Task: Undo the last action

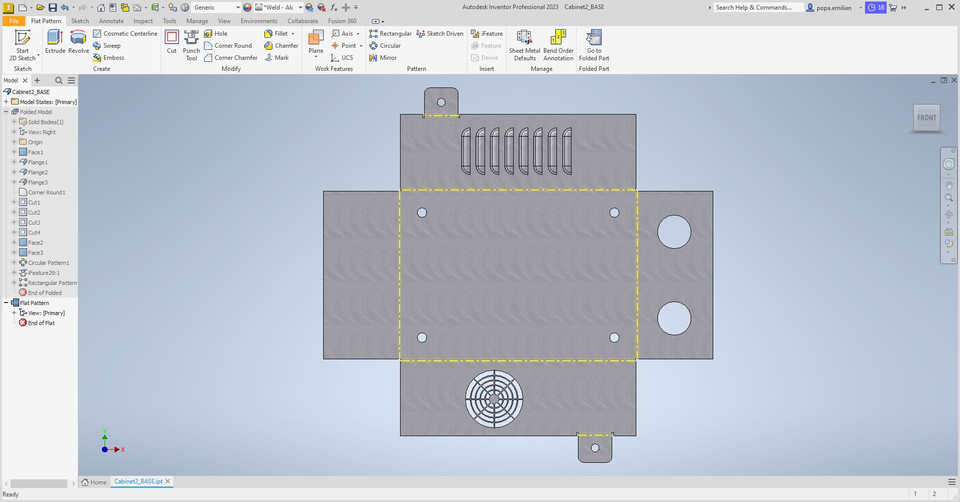Action: point(64,7)
